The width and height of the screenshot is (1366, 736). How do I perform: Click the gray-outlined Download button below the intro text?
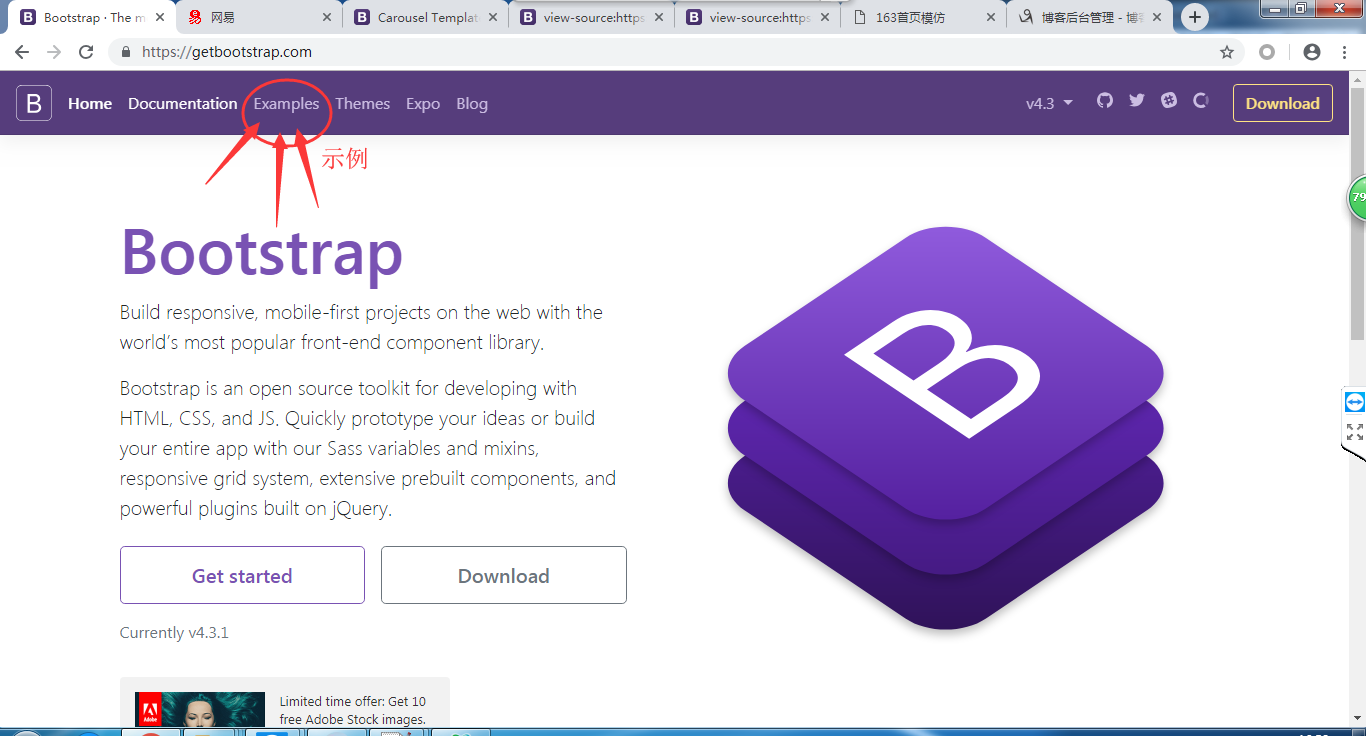coord(504,575)
